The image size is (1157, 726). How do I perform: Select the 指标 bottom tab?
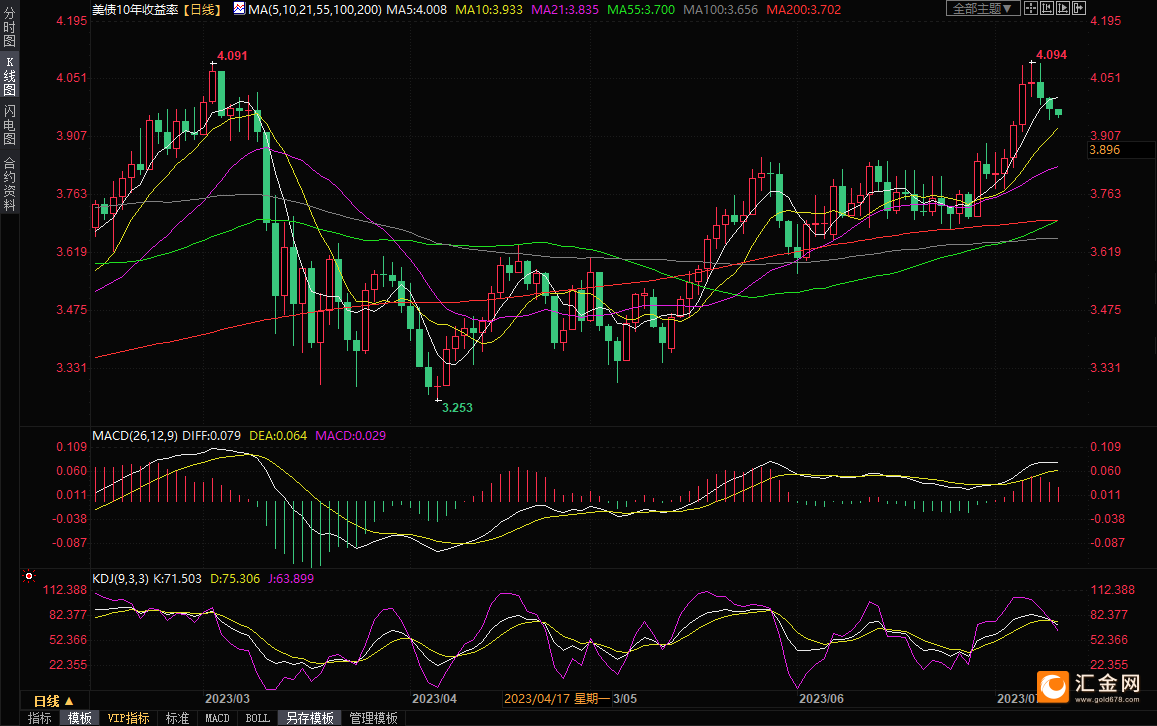(39, 718)
